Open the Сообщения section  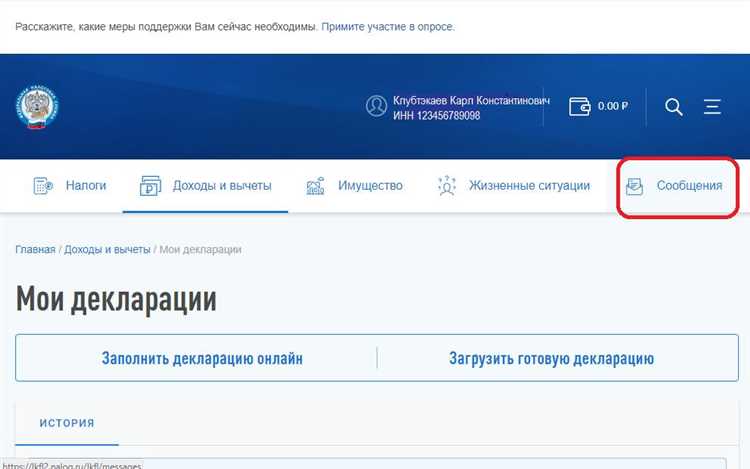(689, 185)
